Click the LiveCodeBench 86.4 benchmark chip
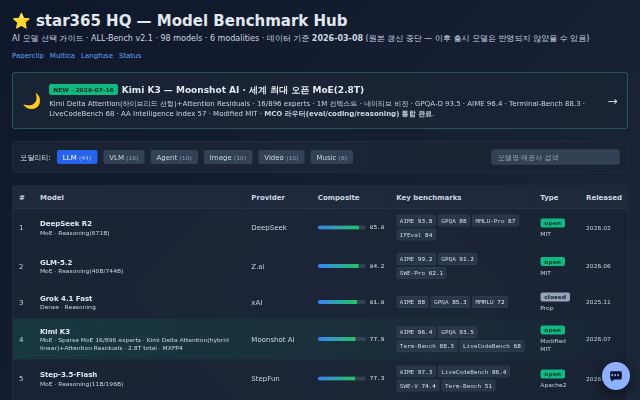 474,372
